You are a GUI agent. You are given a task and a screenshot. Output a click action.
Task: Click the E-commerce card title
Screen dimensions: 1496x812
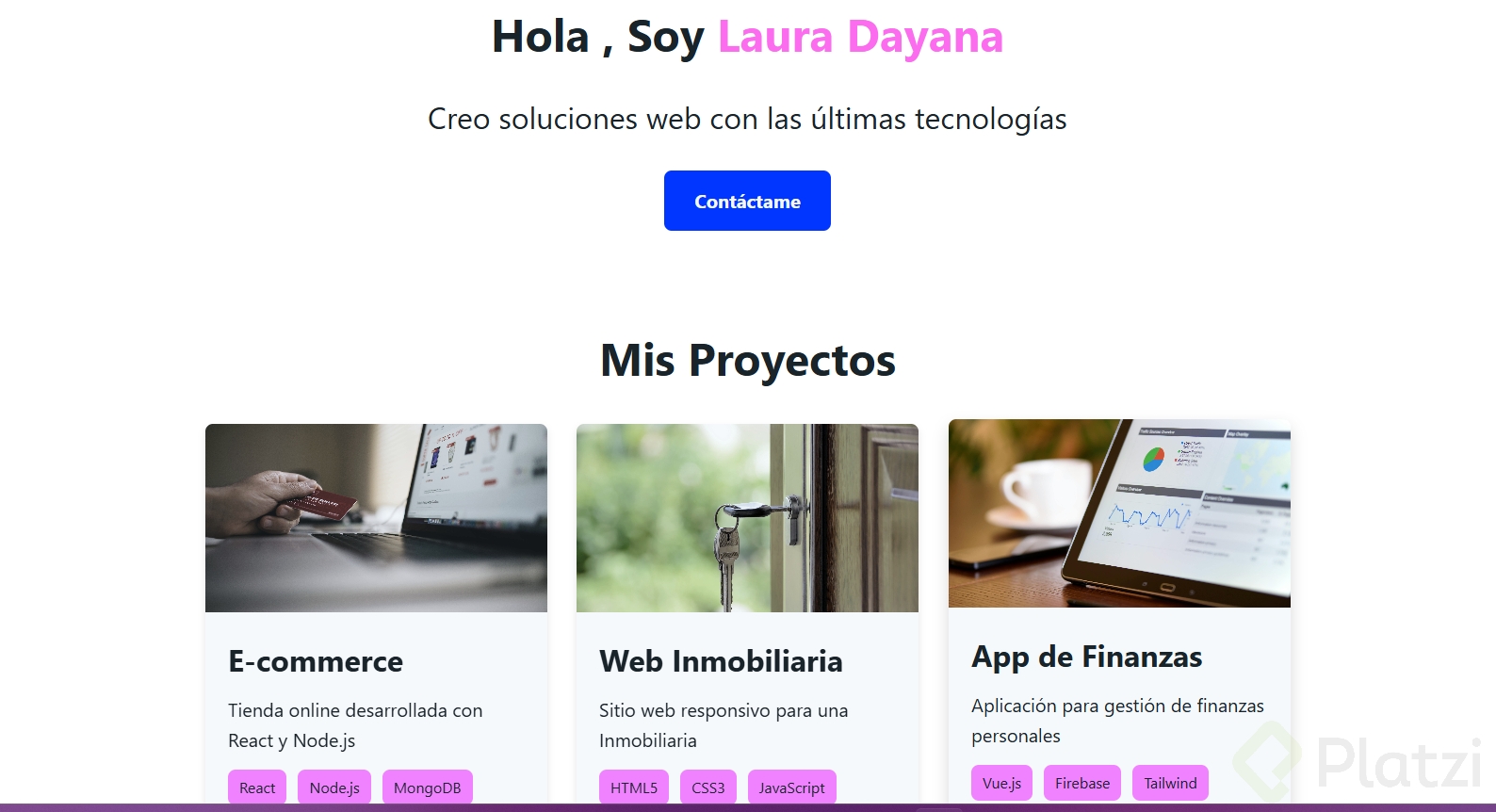[316, 661]
